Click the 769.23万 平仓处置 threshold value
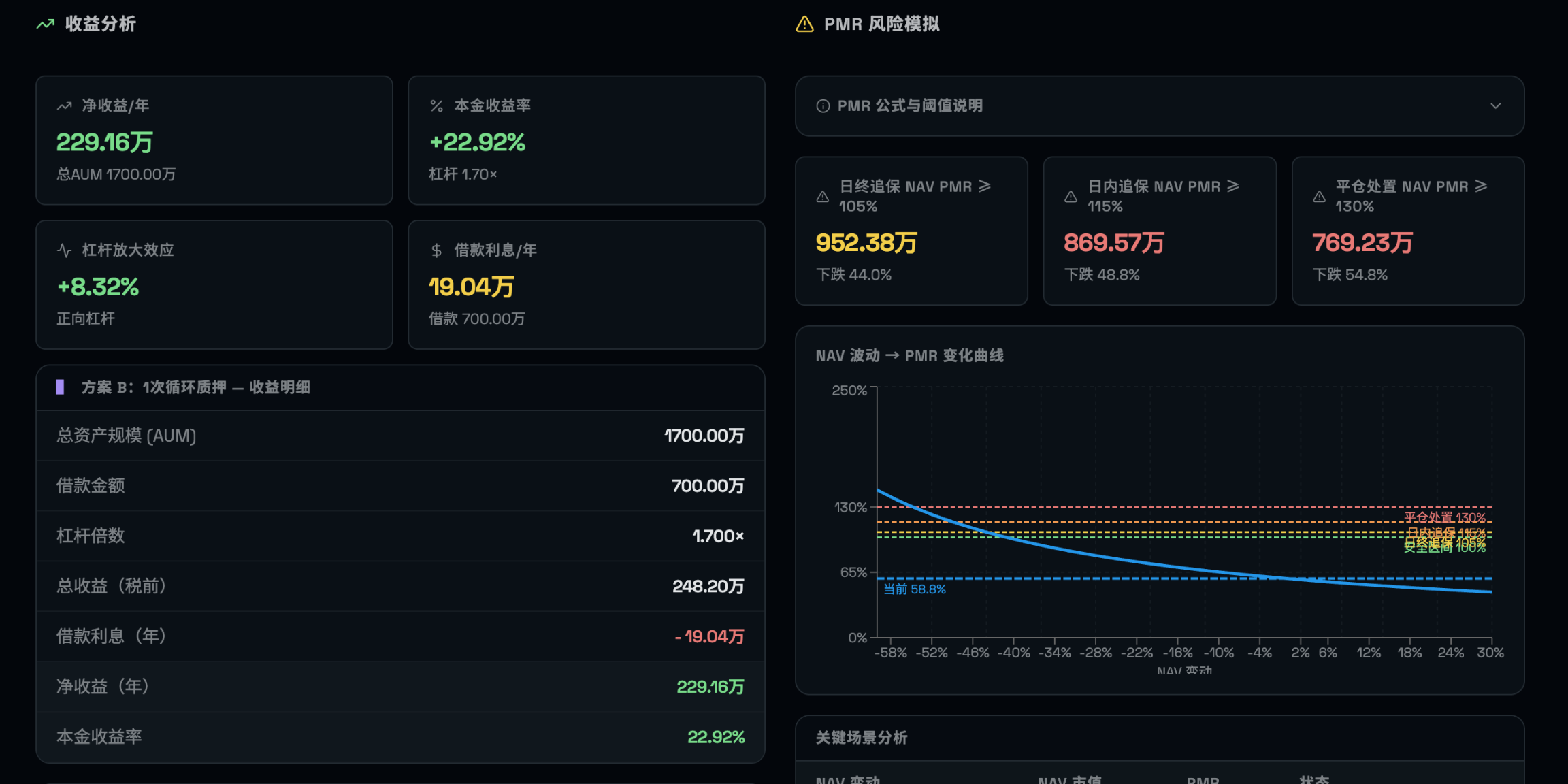Screen dimensions: 1568x784 pos(1362,243)
